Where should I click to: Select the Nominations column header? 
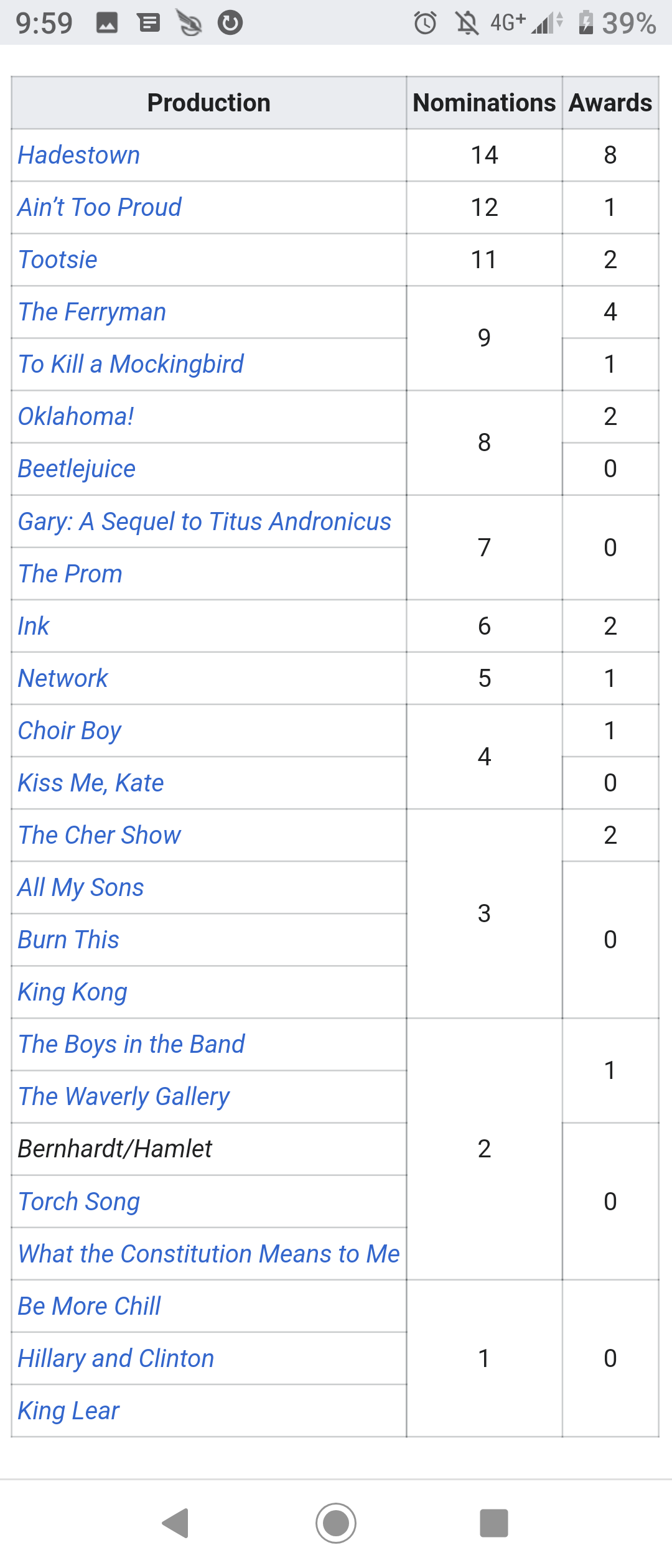tap(484, 103)
